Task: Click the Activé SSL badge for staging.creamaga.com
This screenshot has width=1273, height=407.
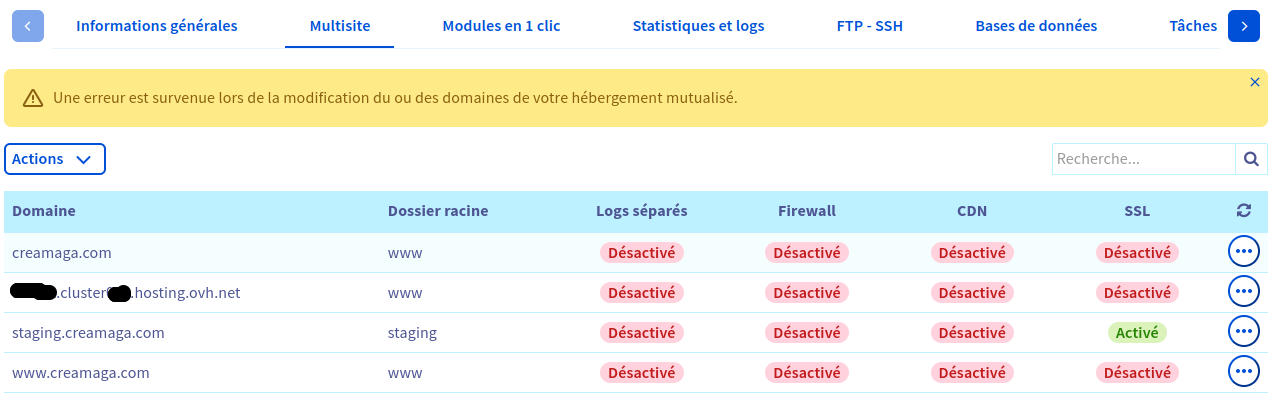Action: pos(1136,332)
